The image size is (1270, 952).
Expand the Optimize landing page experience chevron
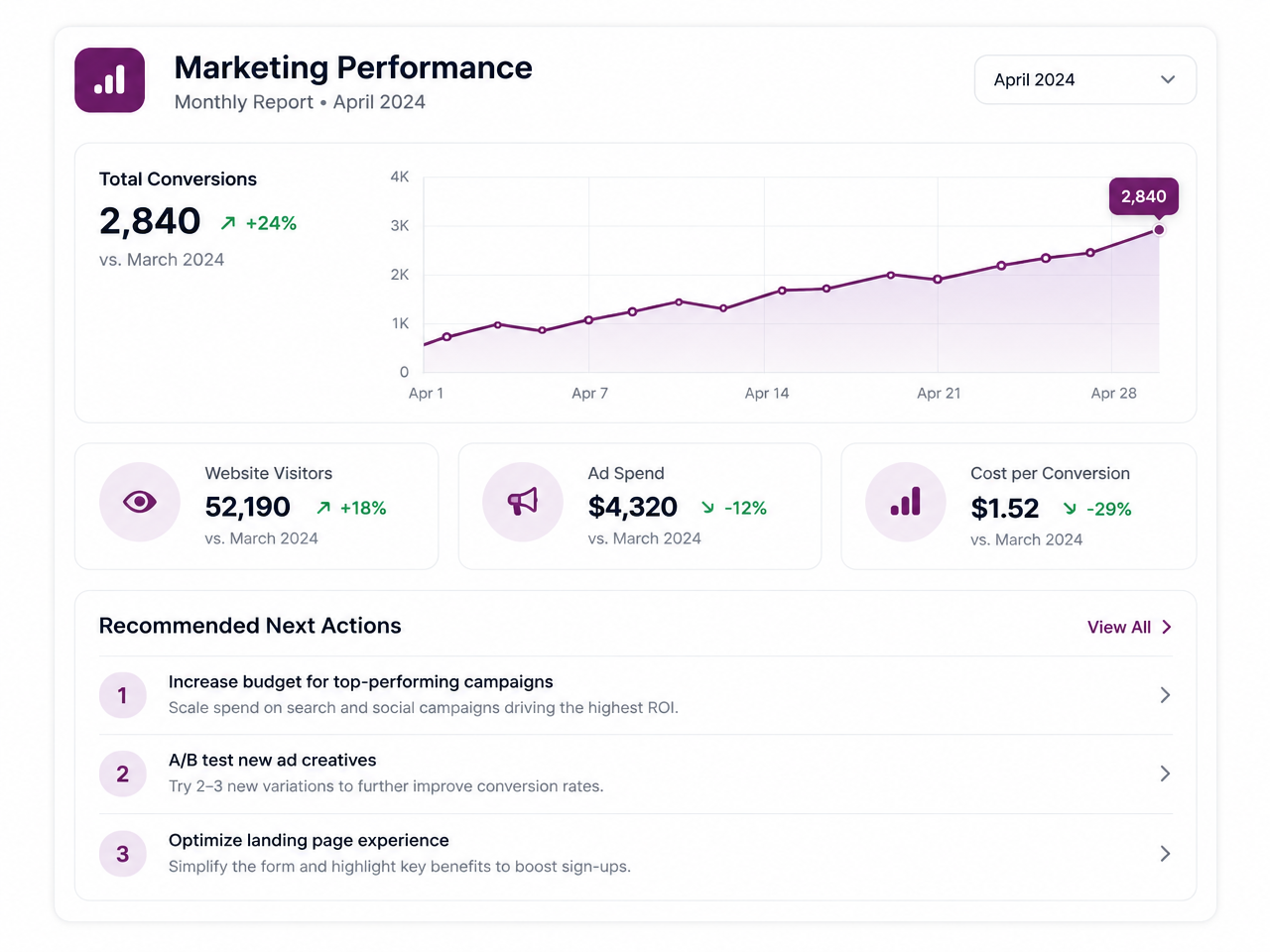[x=1165, y=854]
